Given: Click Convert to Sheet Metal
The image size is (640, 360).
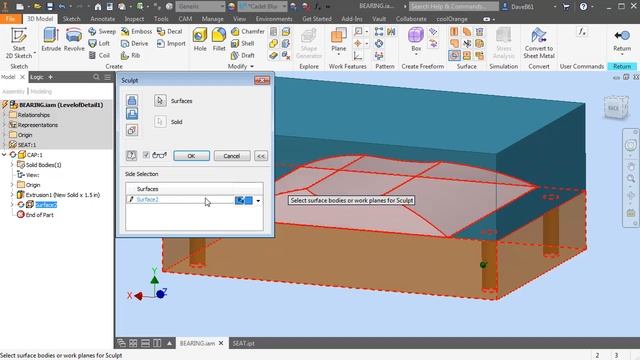Looking at the screenshot, I should point(539,43).
